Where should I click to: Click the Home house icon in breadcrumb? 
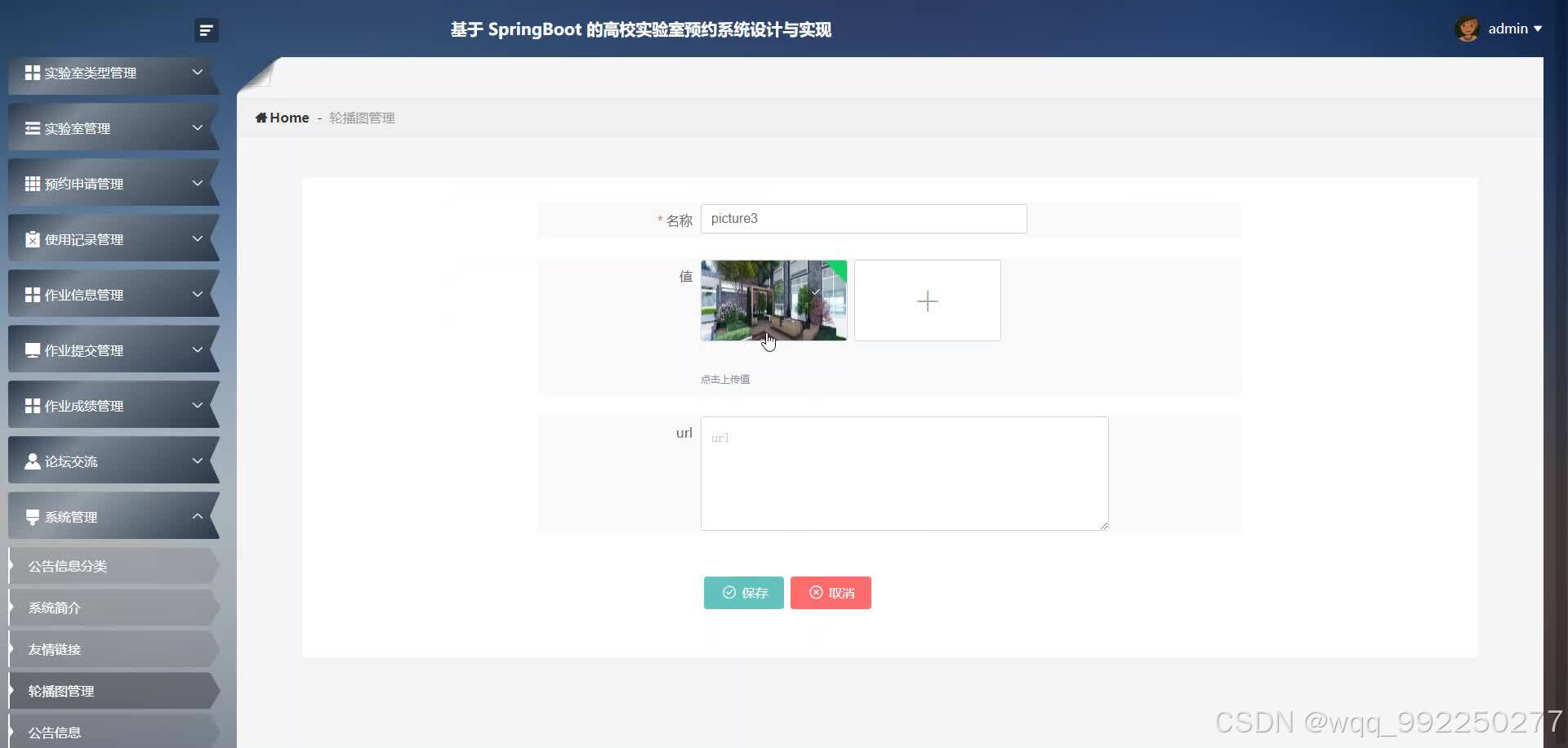coord(261,118)
